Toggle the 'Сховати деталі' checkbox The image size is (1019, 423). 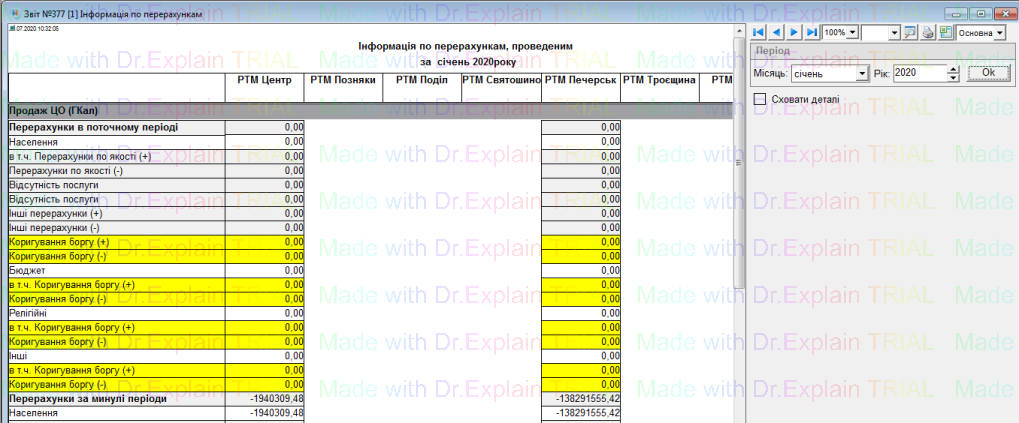point(760,99)
